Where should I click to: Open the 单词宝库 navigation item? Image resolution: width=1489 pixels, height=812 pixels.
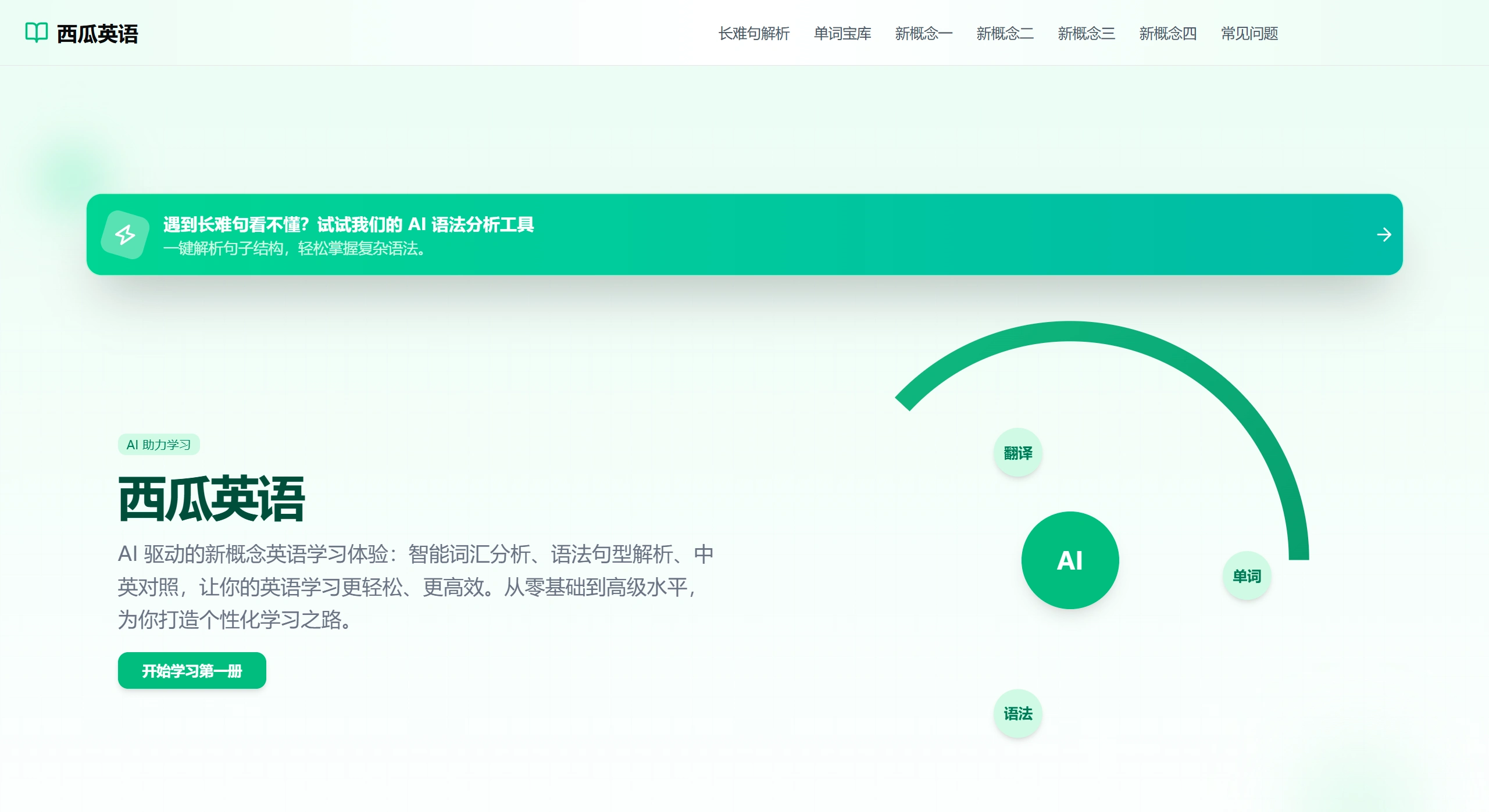(x=842, y=34)
